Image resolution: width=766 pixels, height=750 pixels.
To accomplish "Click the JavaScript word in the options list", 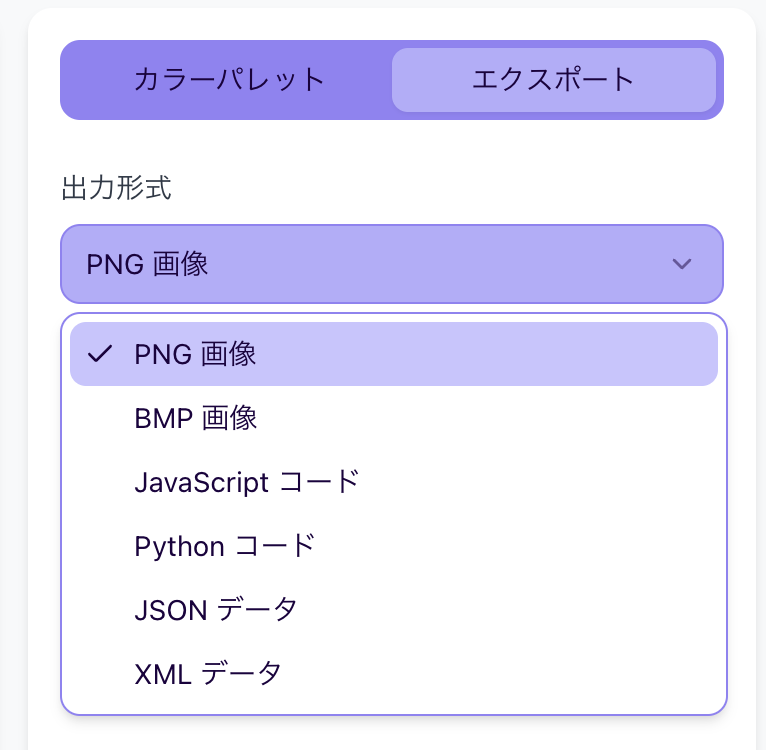I will (201, 482).
